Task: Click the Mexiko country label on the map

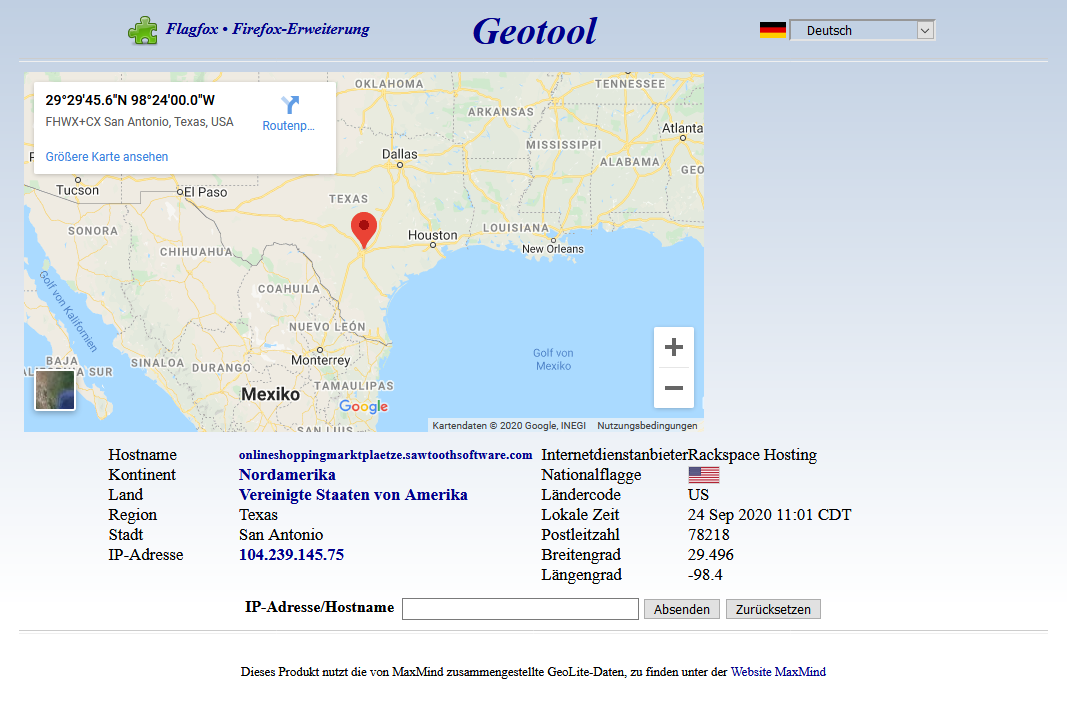Action: (270, 394)
